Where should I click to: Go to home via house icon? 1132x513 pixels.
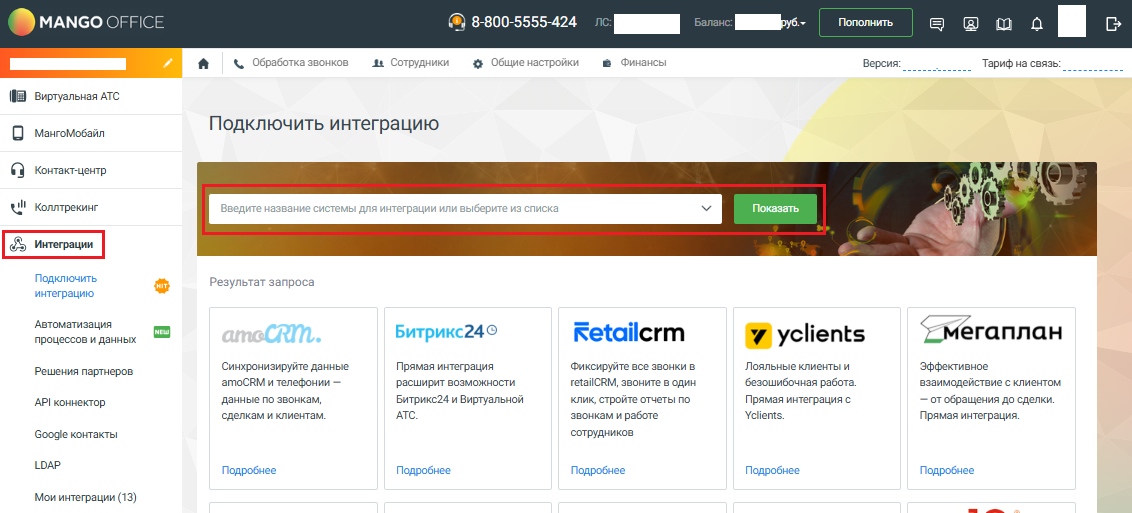pos(204,63)
